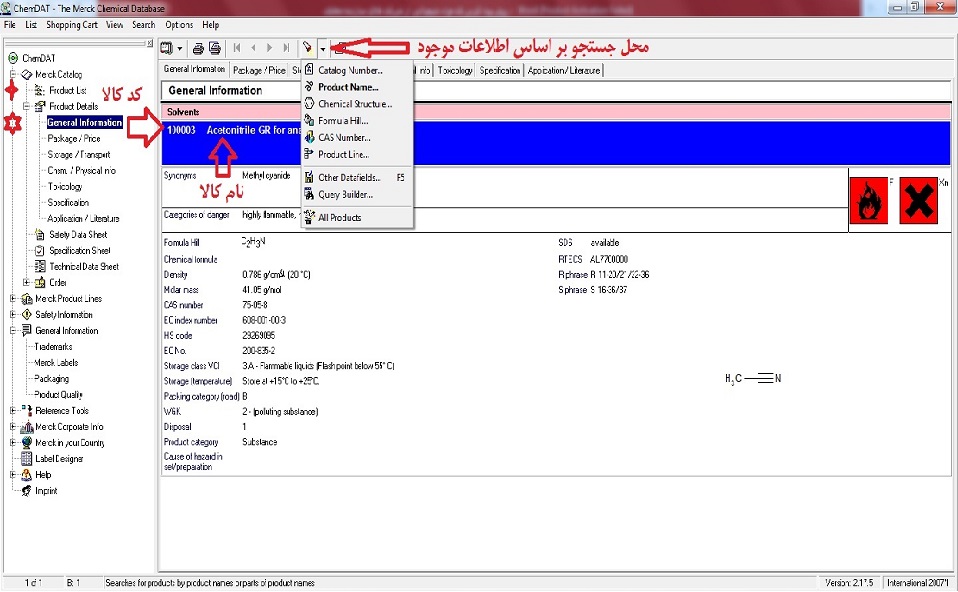Select Product Quality in the tree
This screenshot has height=592, width=958.
coord(58,395)
